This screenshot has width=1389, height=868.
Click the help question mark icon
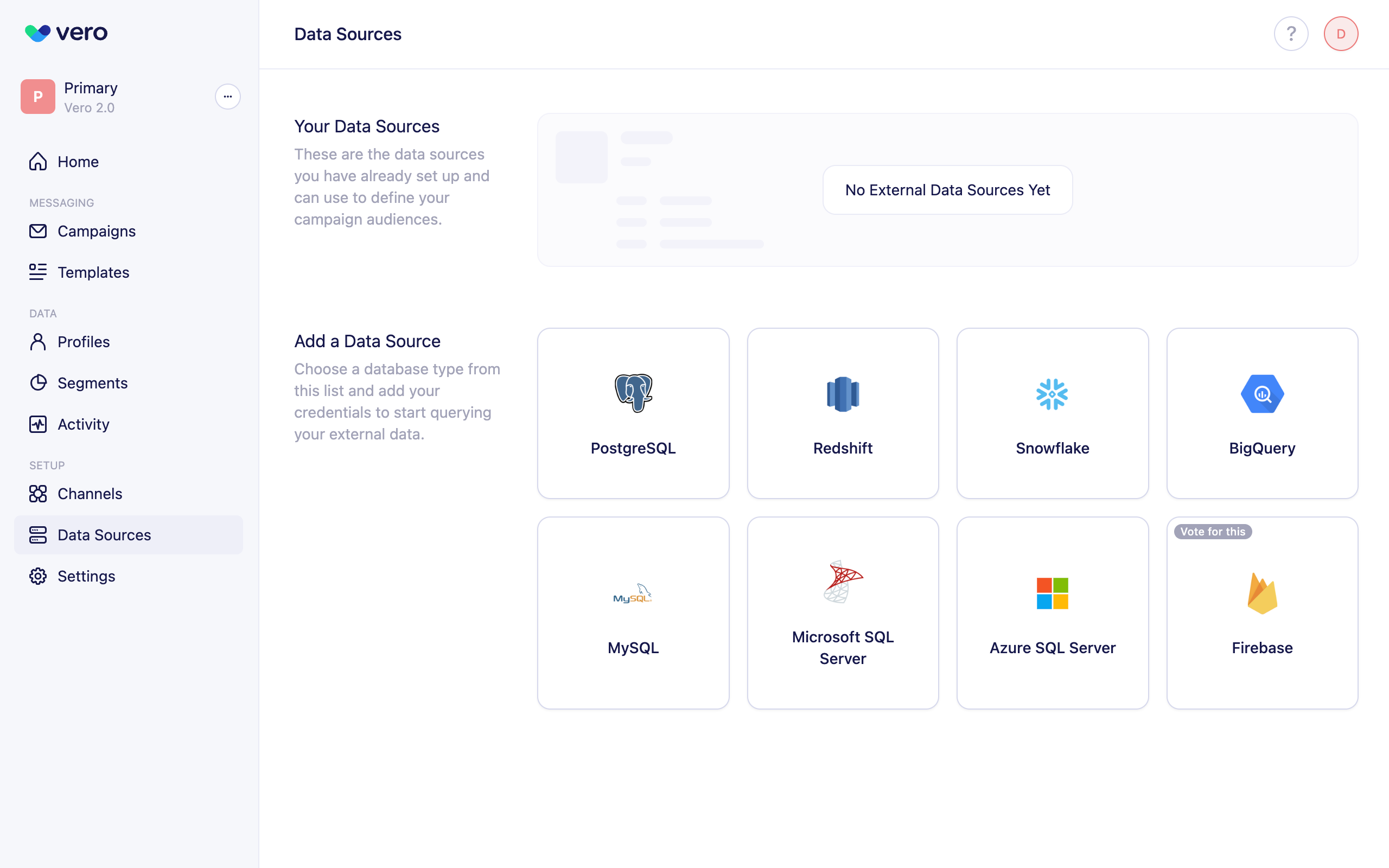(1291, 33)
